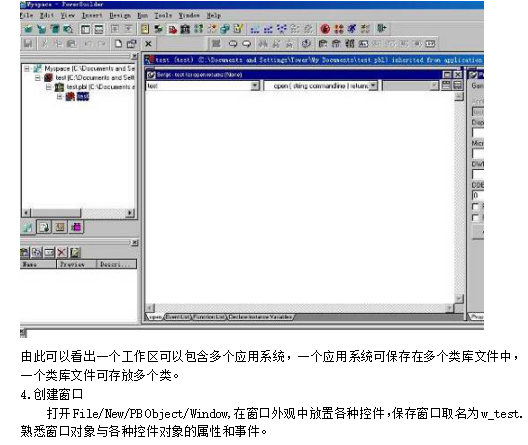Collapse the Myspace workspace tree node
This screenshot has height=445, width=528.
point(27,69)
